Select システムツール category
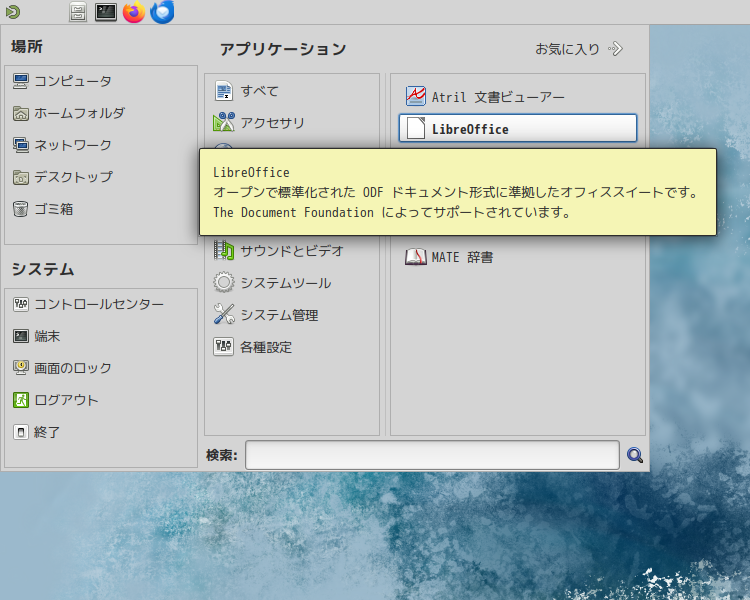The image size is (750, 600). [272, 282]
